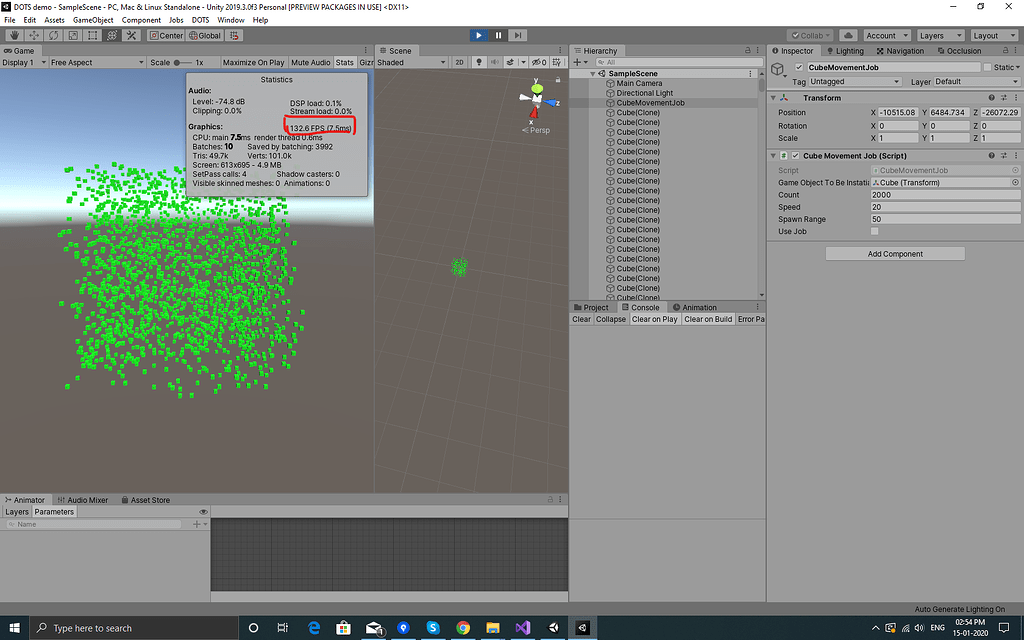Click Clear on Play in the Console
This screenshot has width=1024, height=640.
[655, 319]
